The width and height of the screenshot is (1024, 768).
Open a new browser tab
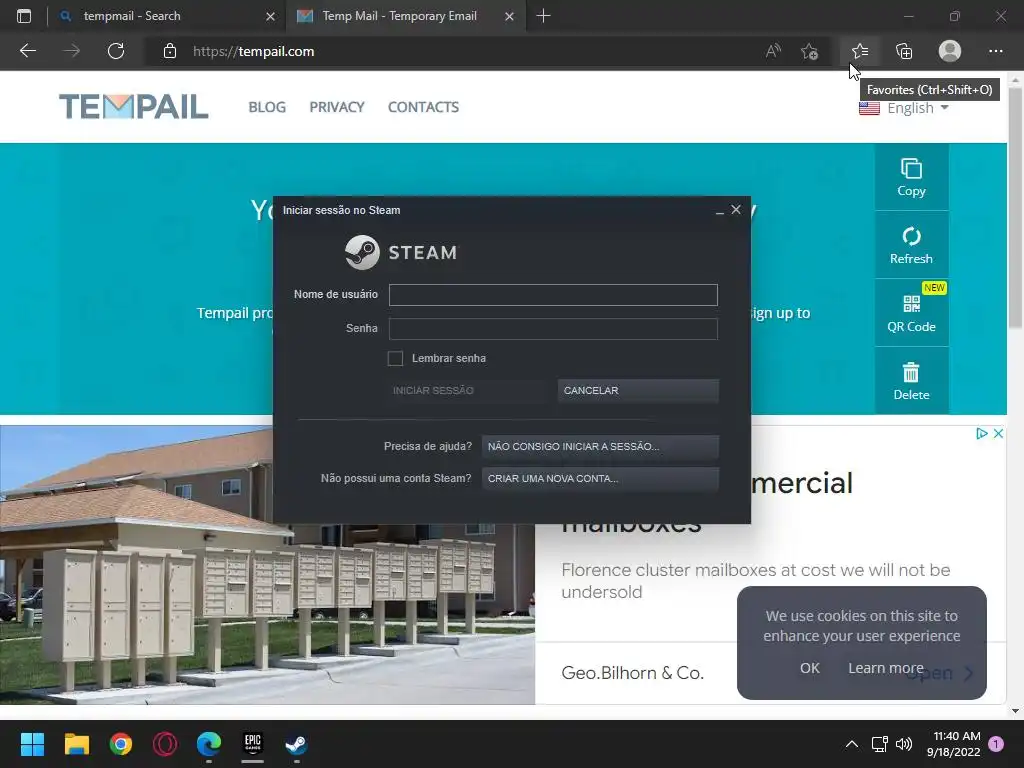[x=543, y=16]
